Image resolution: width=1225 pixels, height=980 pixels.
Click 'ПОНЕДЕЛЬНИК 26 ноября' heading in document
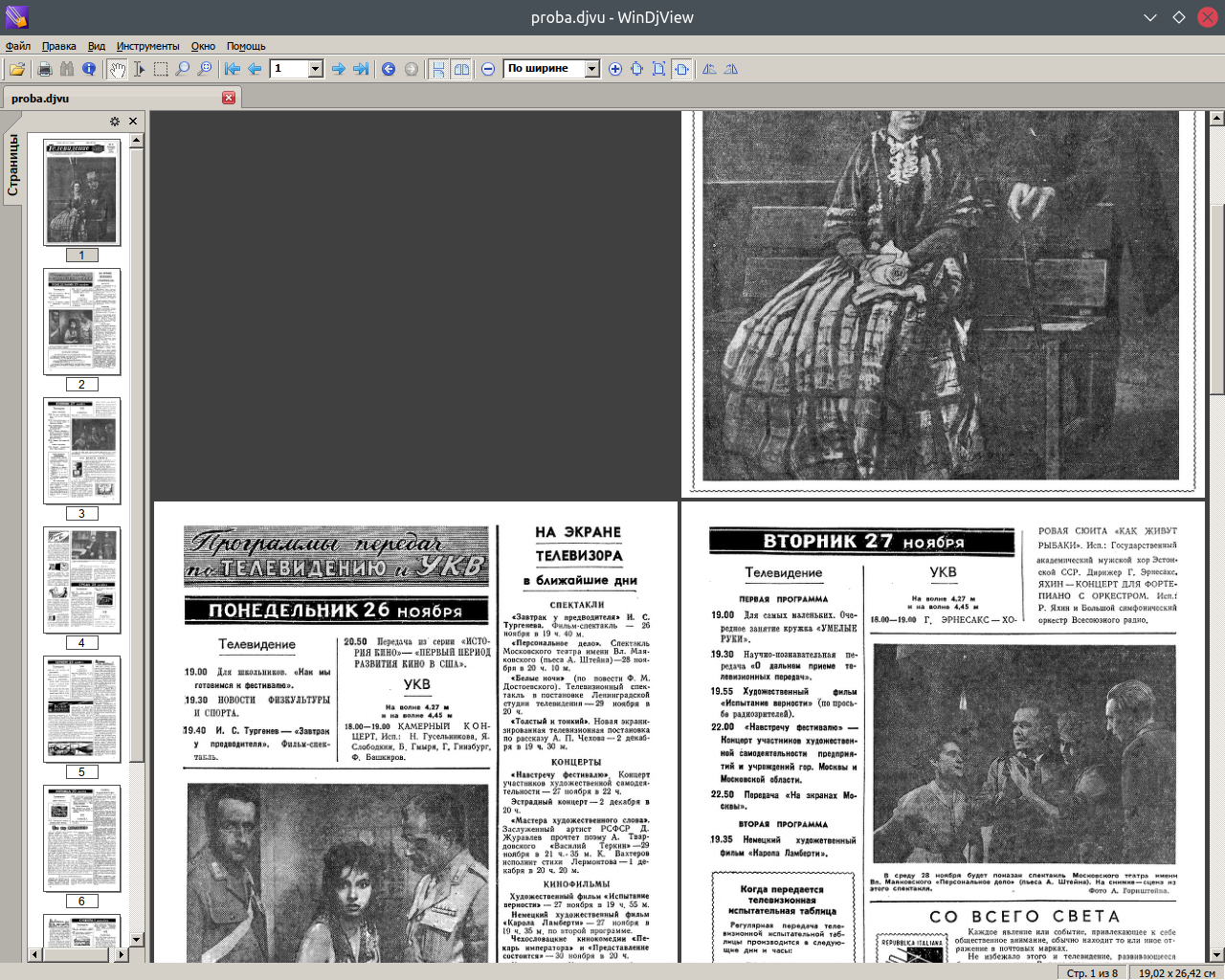[x=335, y=611]
